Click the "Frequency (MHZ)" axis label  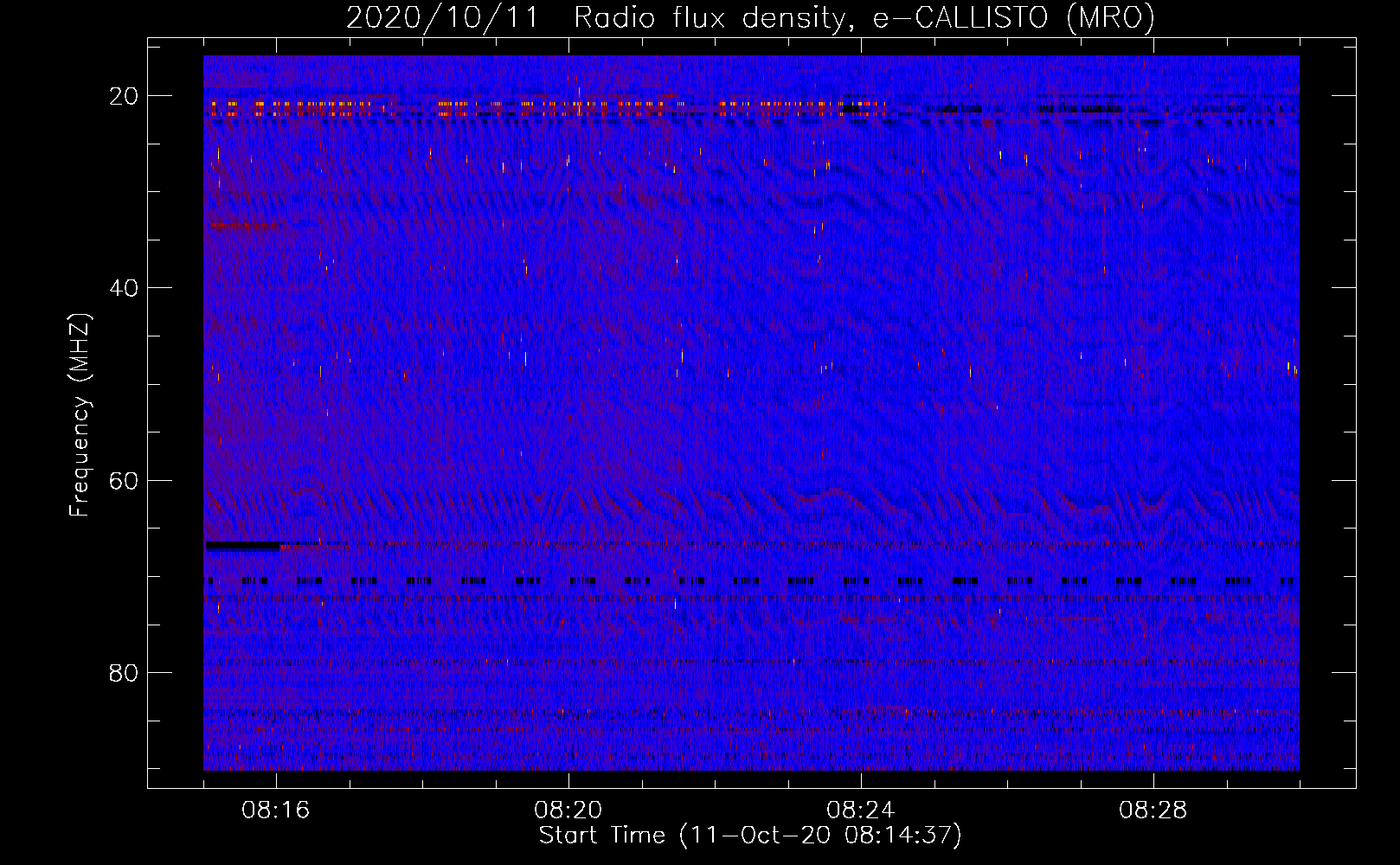[x=80, y=414]
